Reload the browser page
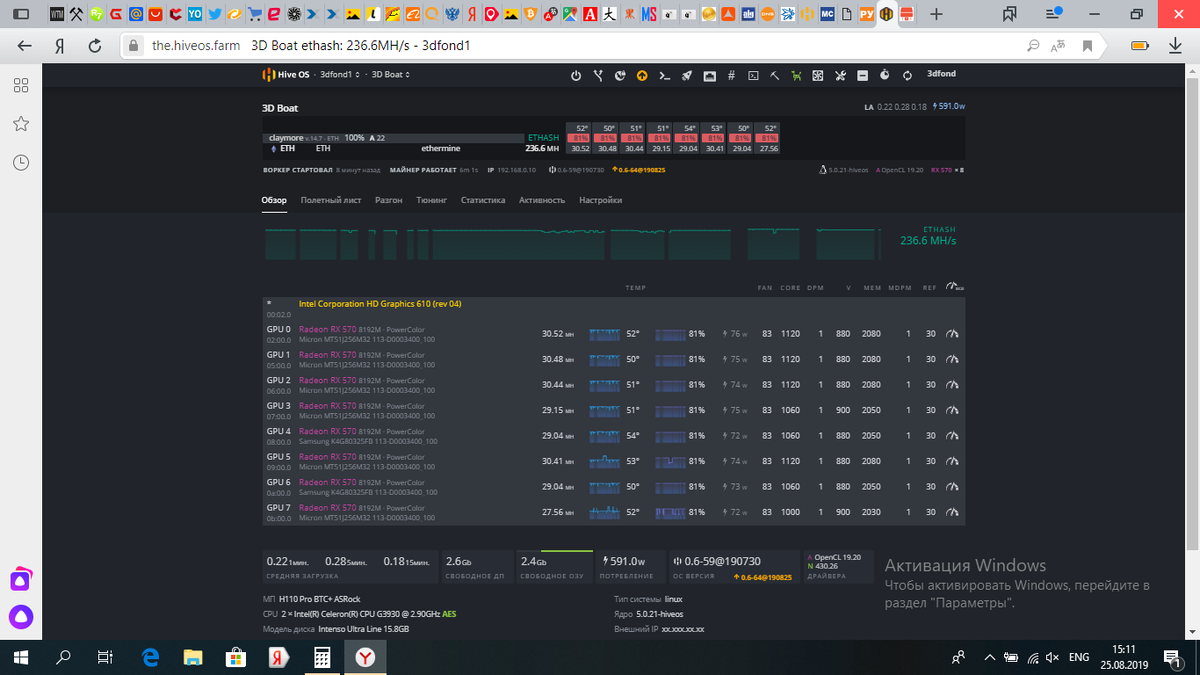Image resolution: width=1200 pixels, height=675 pixels. (x=94, y=45)
